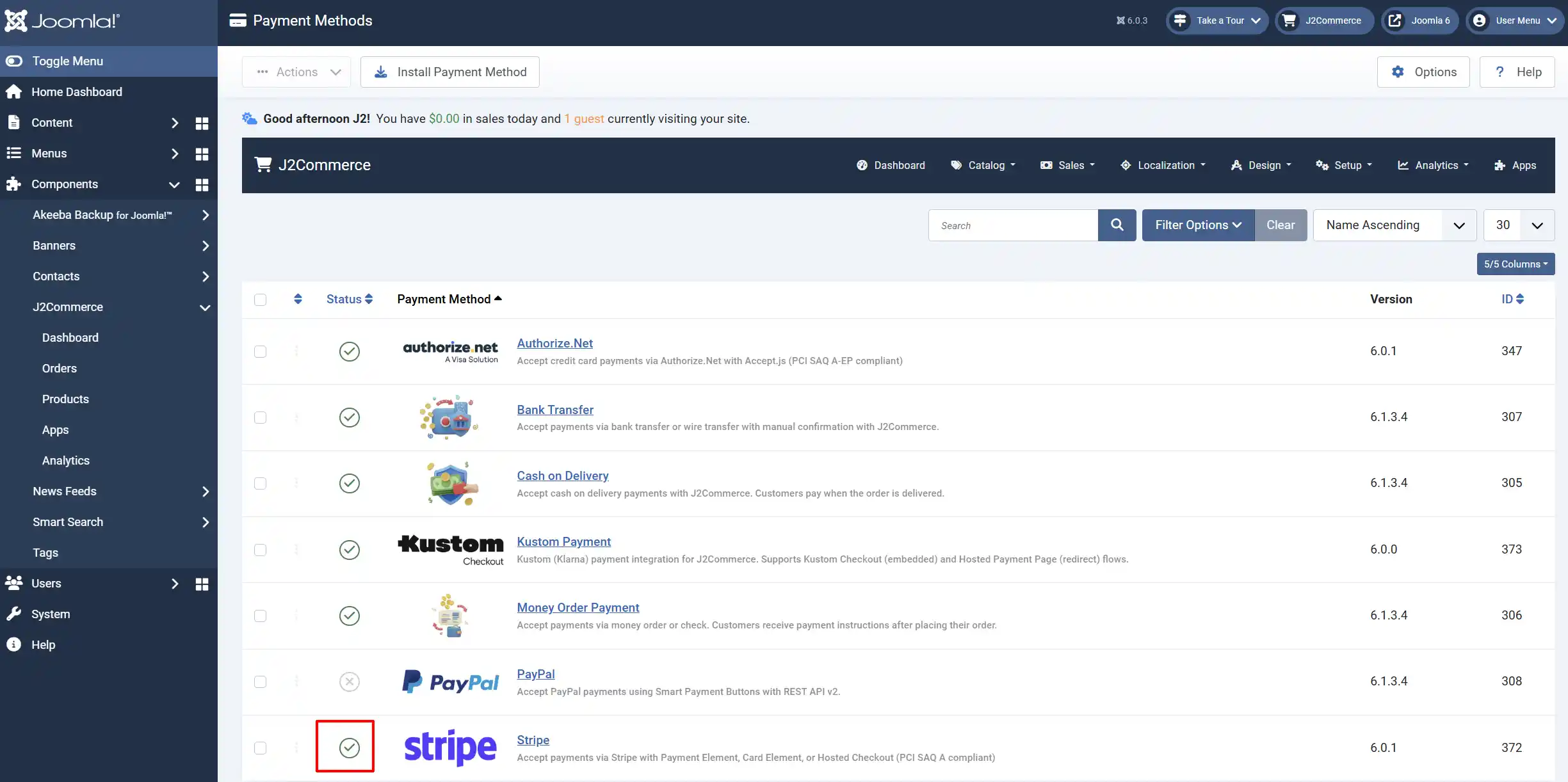Disable the Authorize.Net status toggle

[350, 351]
